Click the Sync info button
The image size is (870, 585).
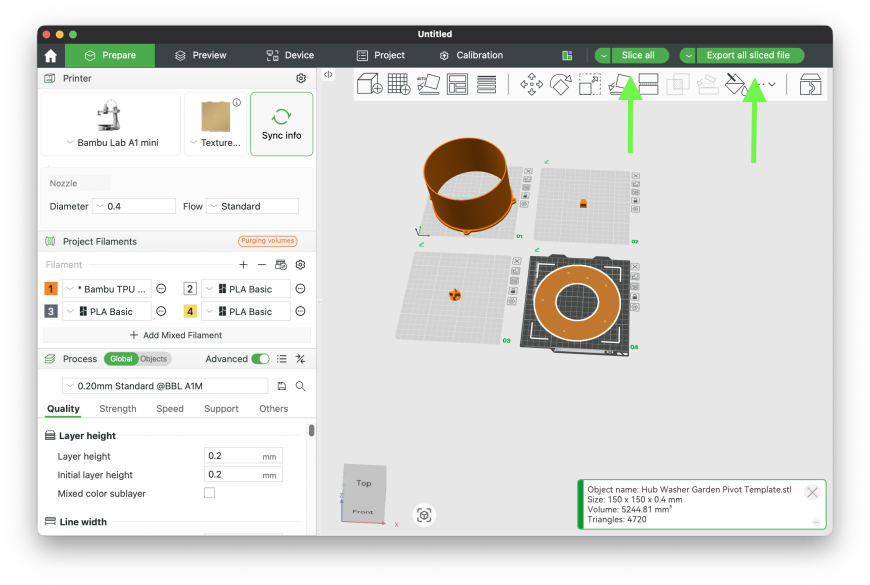point(281,124)
